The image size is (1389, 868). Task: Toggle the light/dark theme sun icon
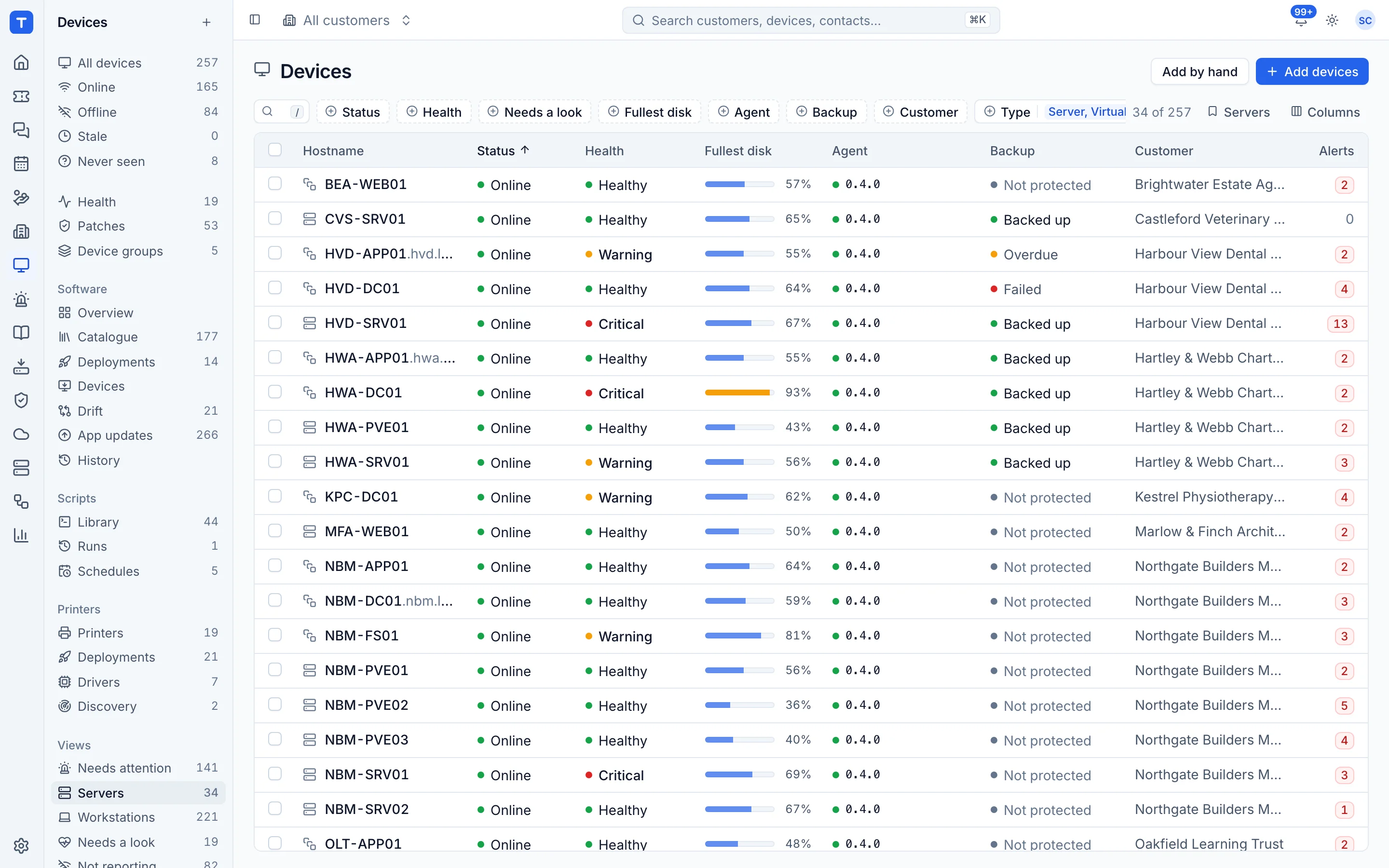point(1332,20)
